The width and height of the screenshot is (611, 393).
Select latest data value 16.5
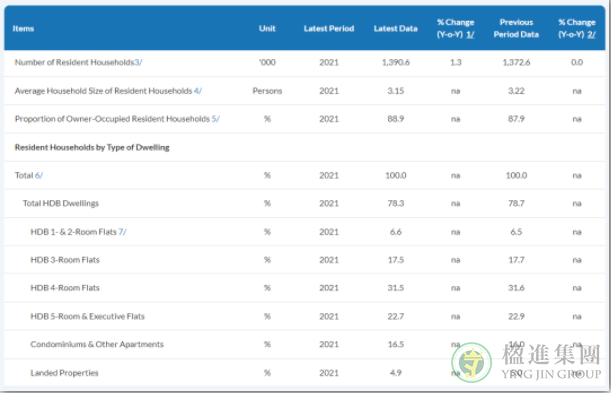396,344
